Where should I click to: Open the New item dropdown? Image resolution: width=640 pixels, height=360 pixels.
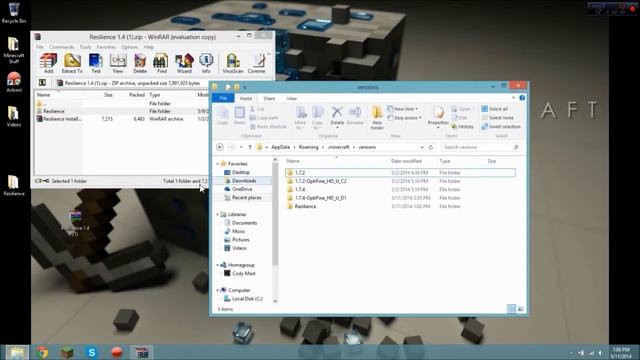click(402, 109)
